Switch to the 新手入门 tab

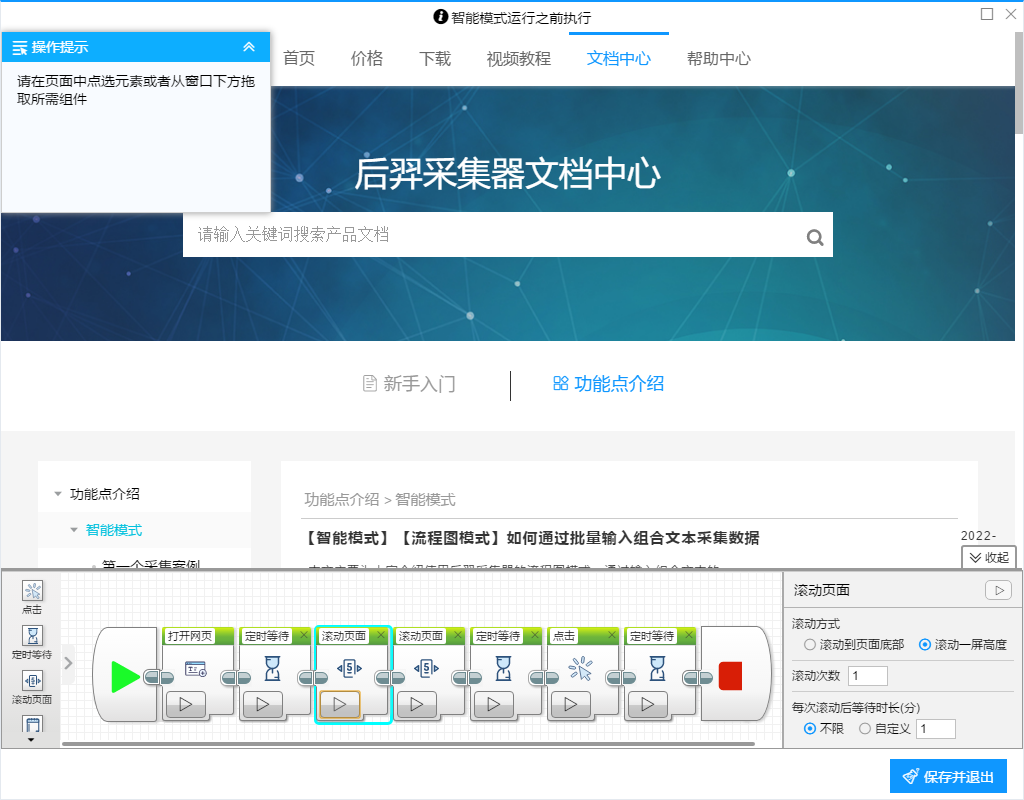coord(409,383)
